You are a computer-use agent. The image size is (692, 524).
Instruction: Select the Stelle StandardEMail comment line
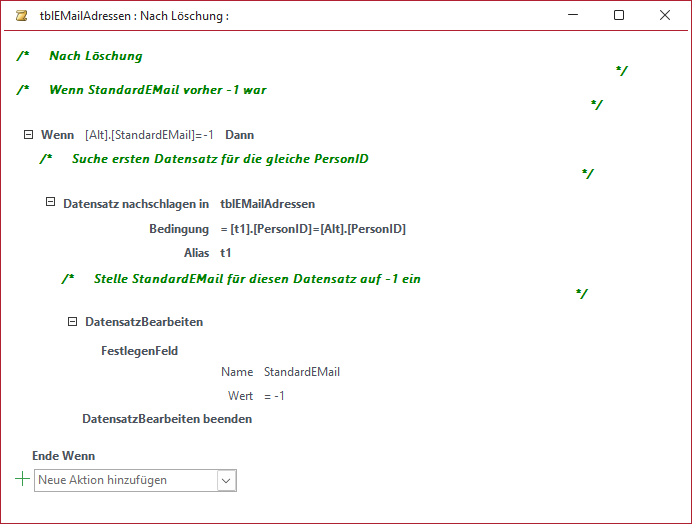(x=256, y=279)
